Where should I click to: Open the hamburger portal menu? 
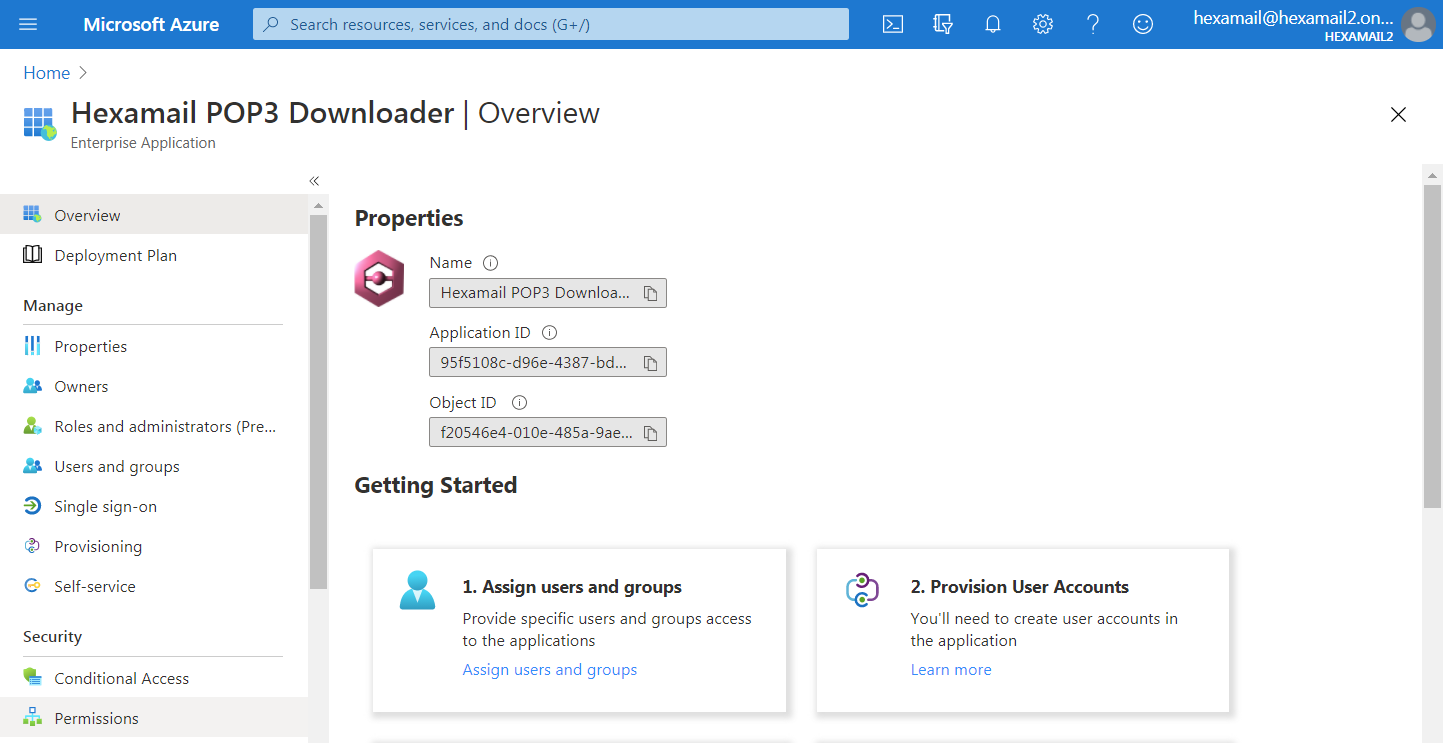[28, 24]
